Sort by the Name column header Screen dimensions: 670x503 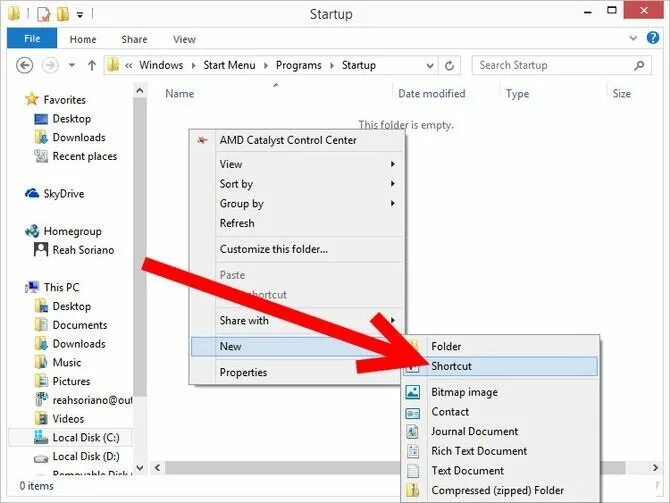pyautogui.click(x=179, y=94)
